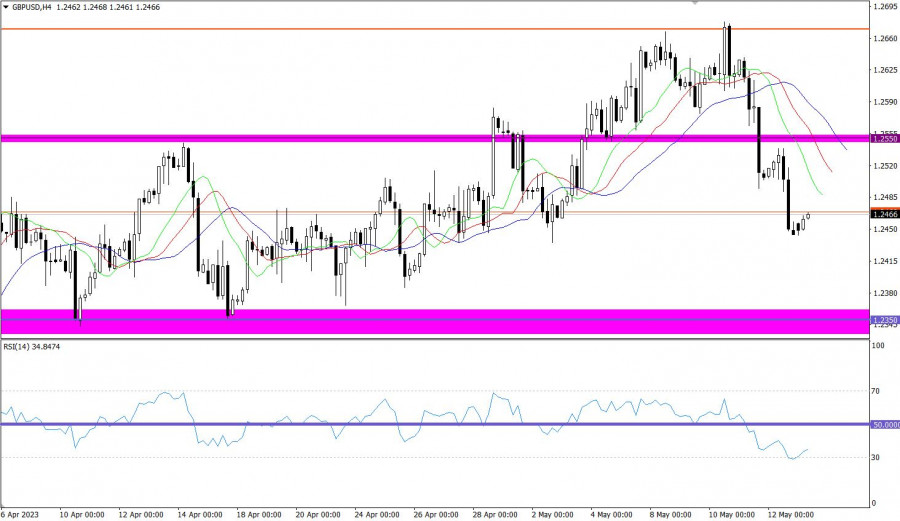Click the RSI scale value 70

coord(878,391)
